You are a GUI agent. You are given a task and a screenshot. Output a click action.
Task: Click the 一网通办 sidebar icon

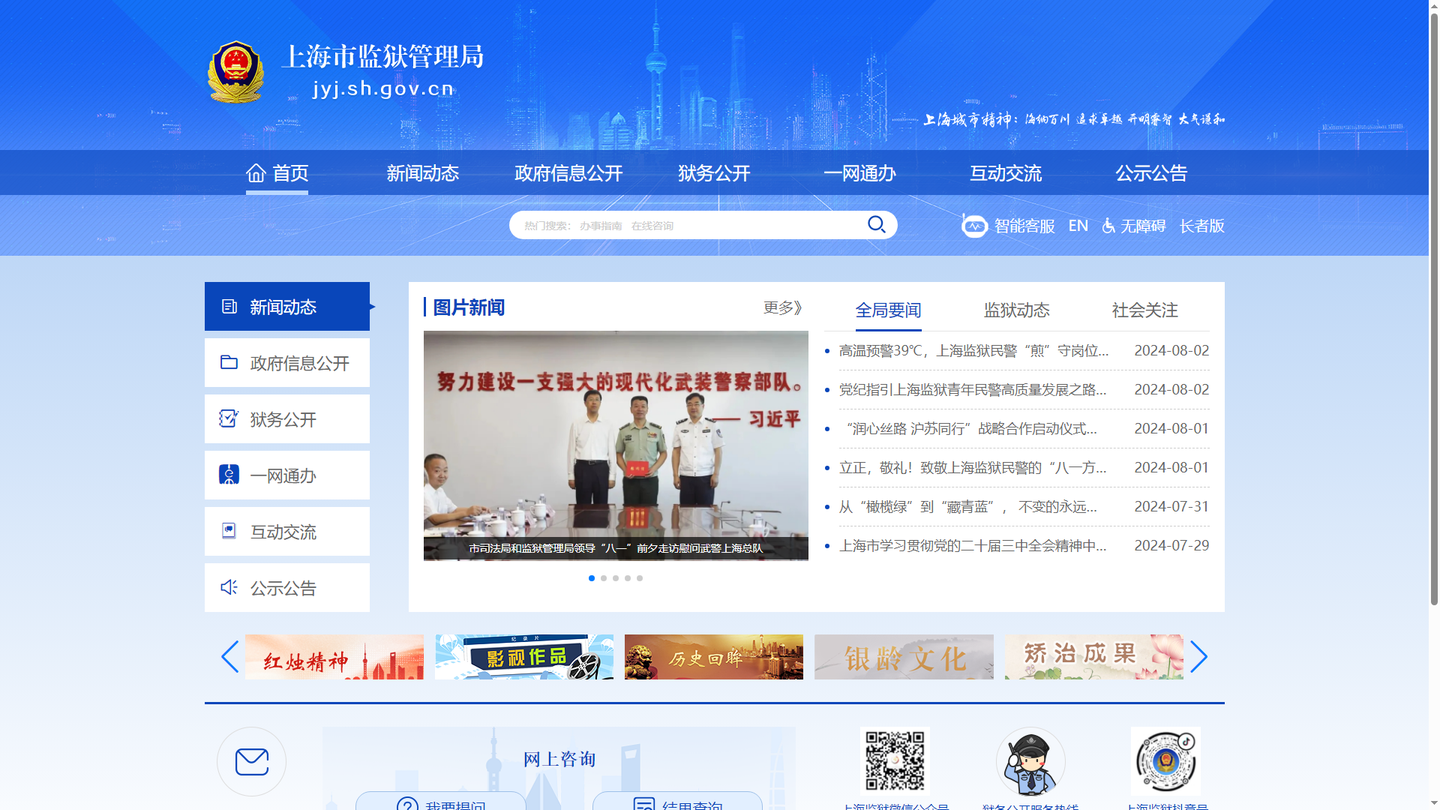(x=229, y=474)
